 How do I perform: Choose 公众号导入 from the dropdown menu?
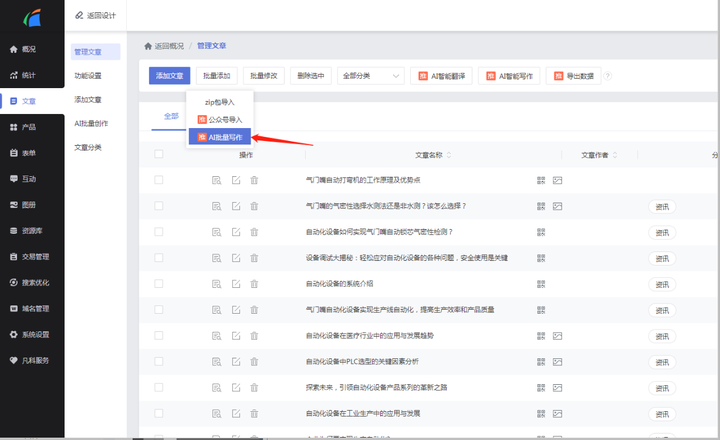click(220, 119)
